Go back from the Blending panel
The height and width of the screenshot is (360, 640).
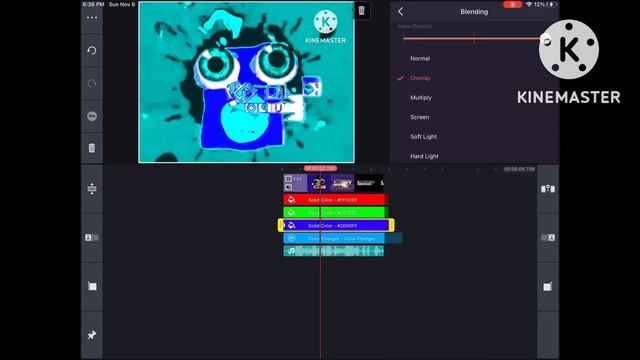point(400,11)
